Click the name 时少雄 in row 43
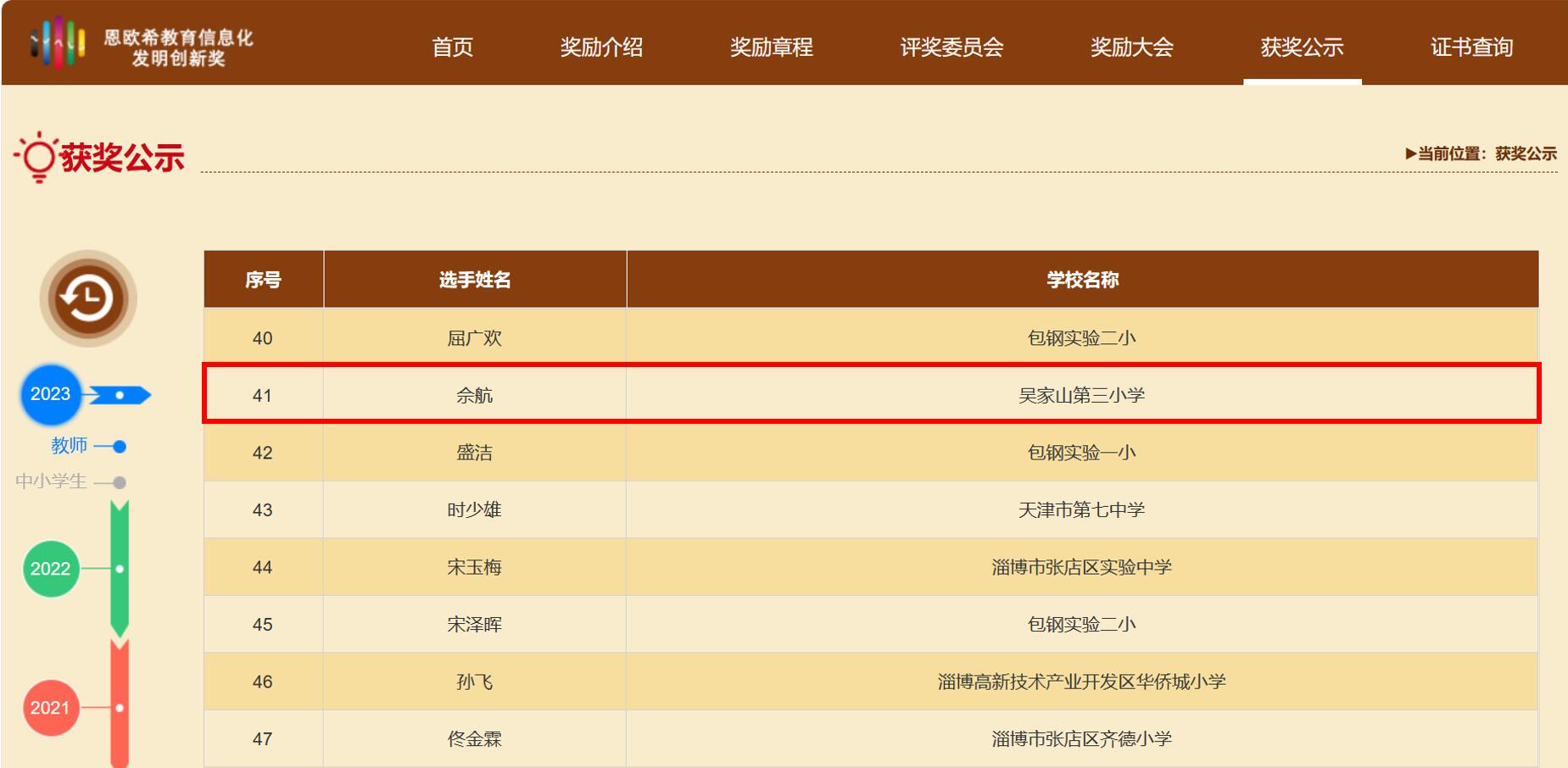Screen dimensions: 1568x768 475,509
